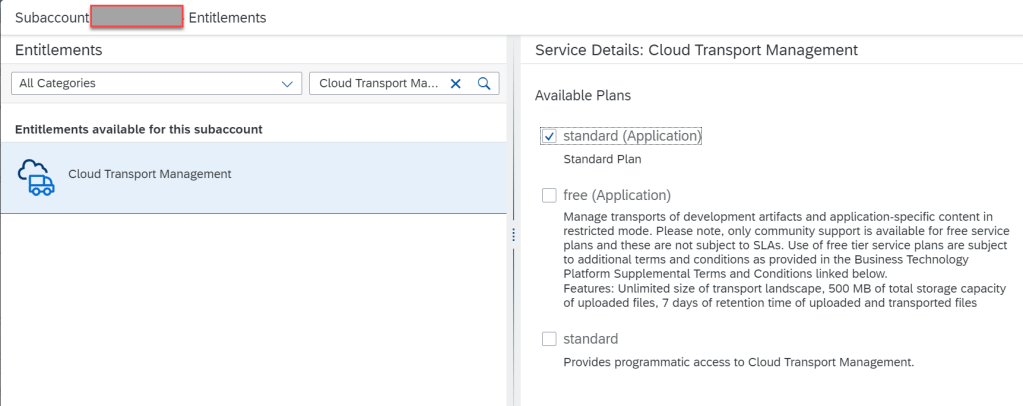Click the "Available Plans" heading
This screenshot has width=1023, height=406.
coord(583,95)
